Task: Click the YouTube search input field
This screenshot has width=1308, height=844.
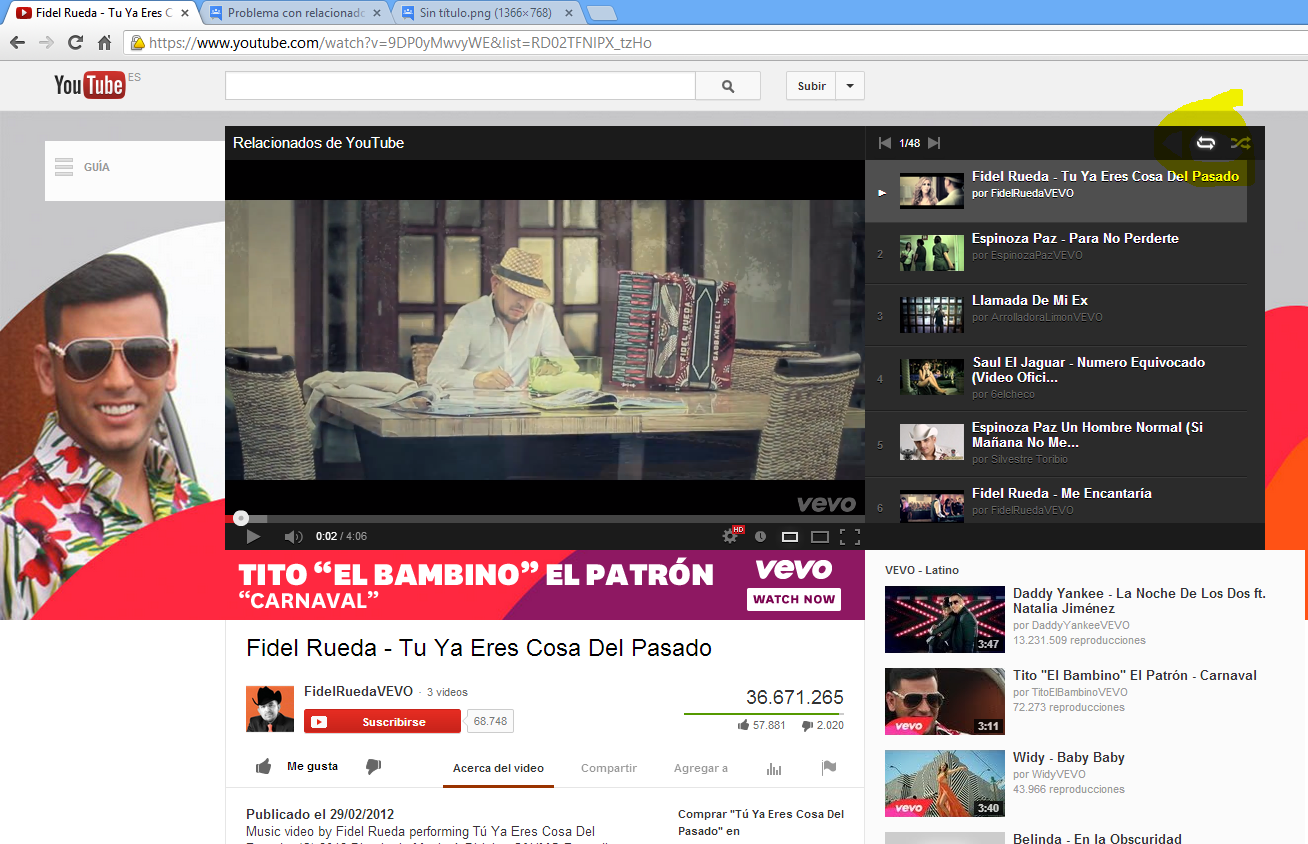Action: pyautogui.click(x=460, y=86)
